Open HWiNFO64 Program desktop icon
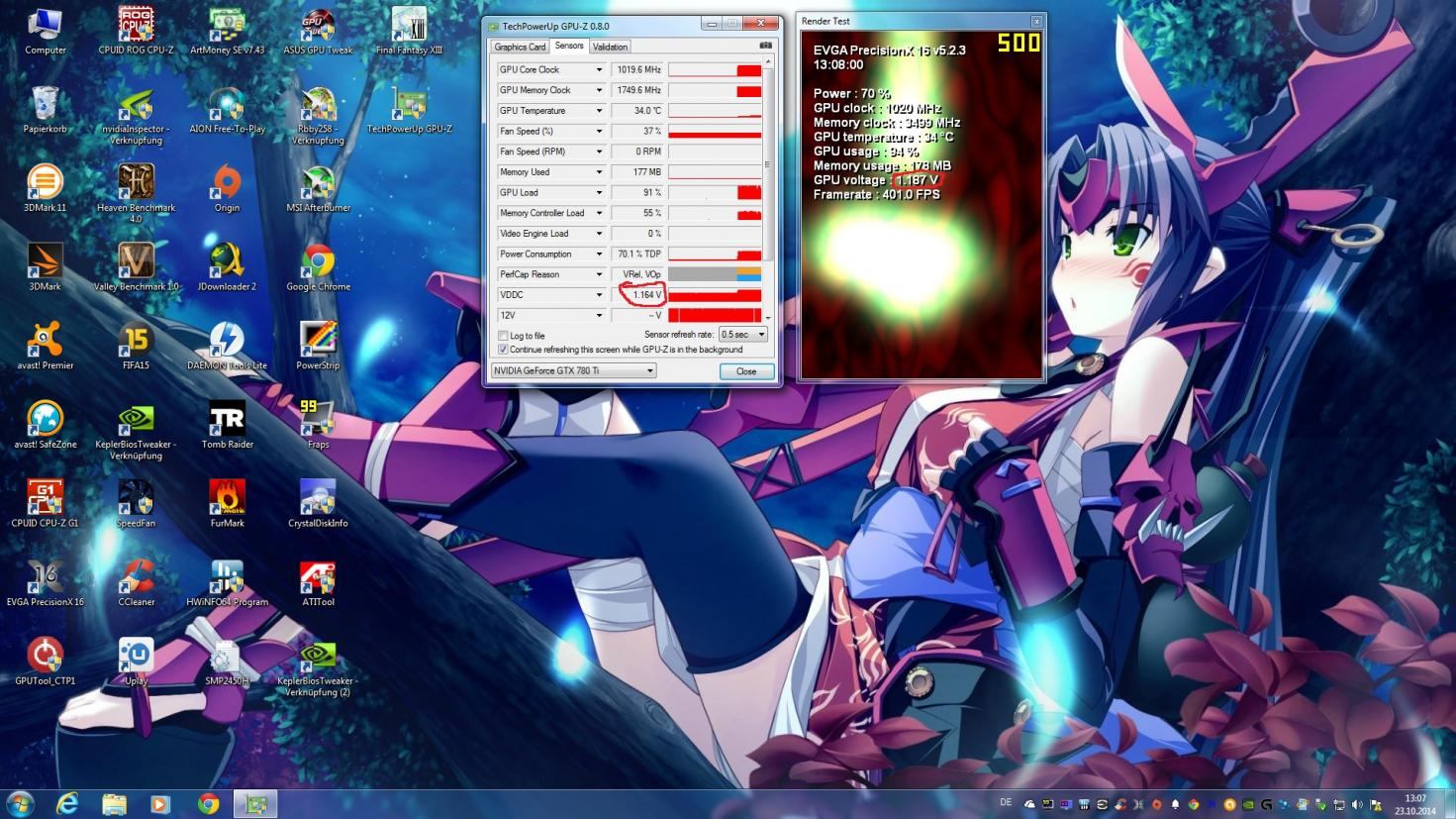 [x=227, y=582]
